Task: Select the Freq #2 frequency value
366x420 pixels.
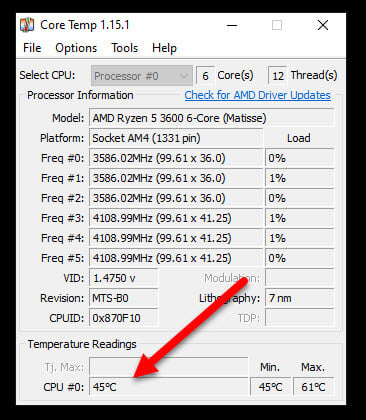Action: coord(176,198)
